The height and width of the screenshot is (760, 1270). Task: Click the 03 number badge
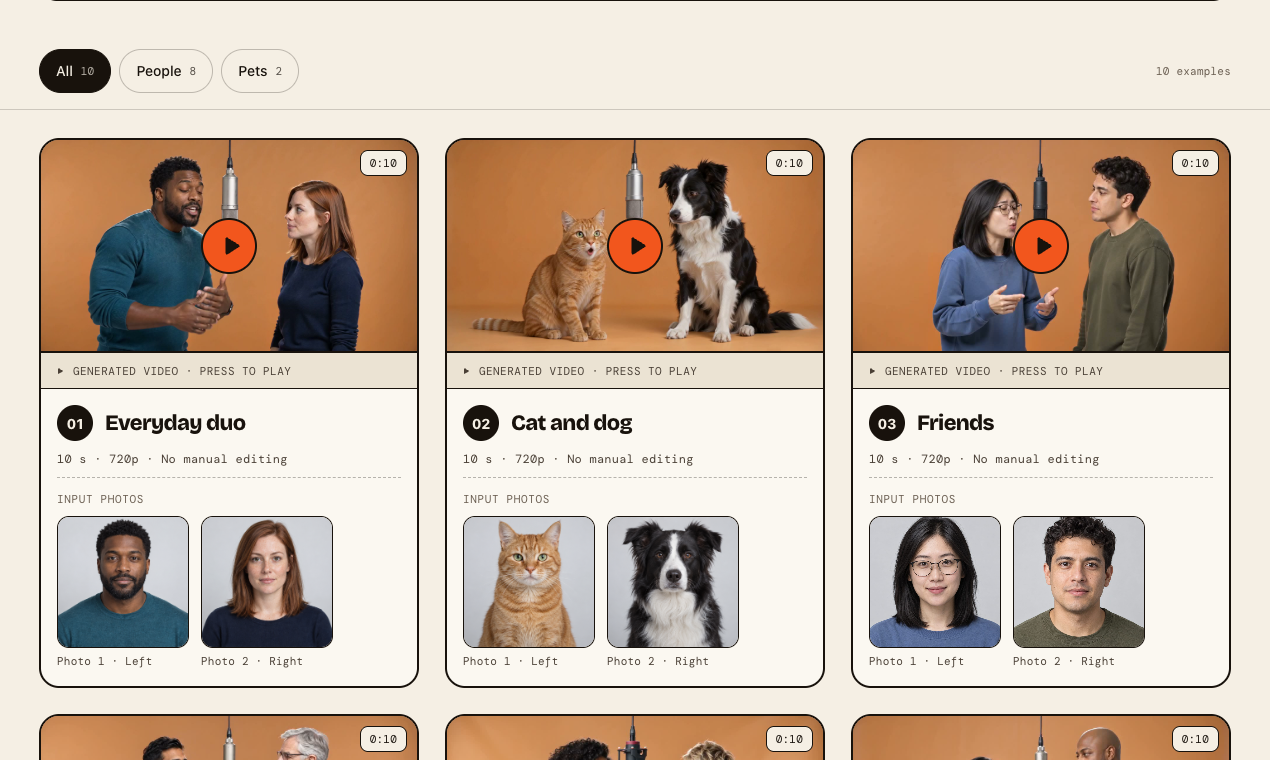887,424
